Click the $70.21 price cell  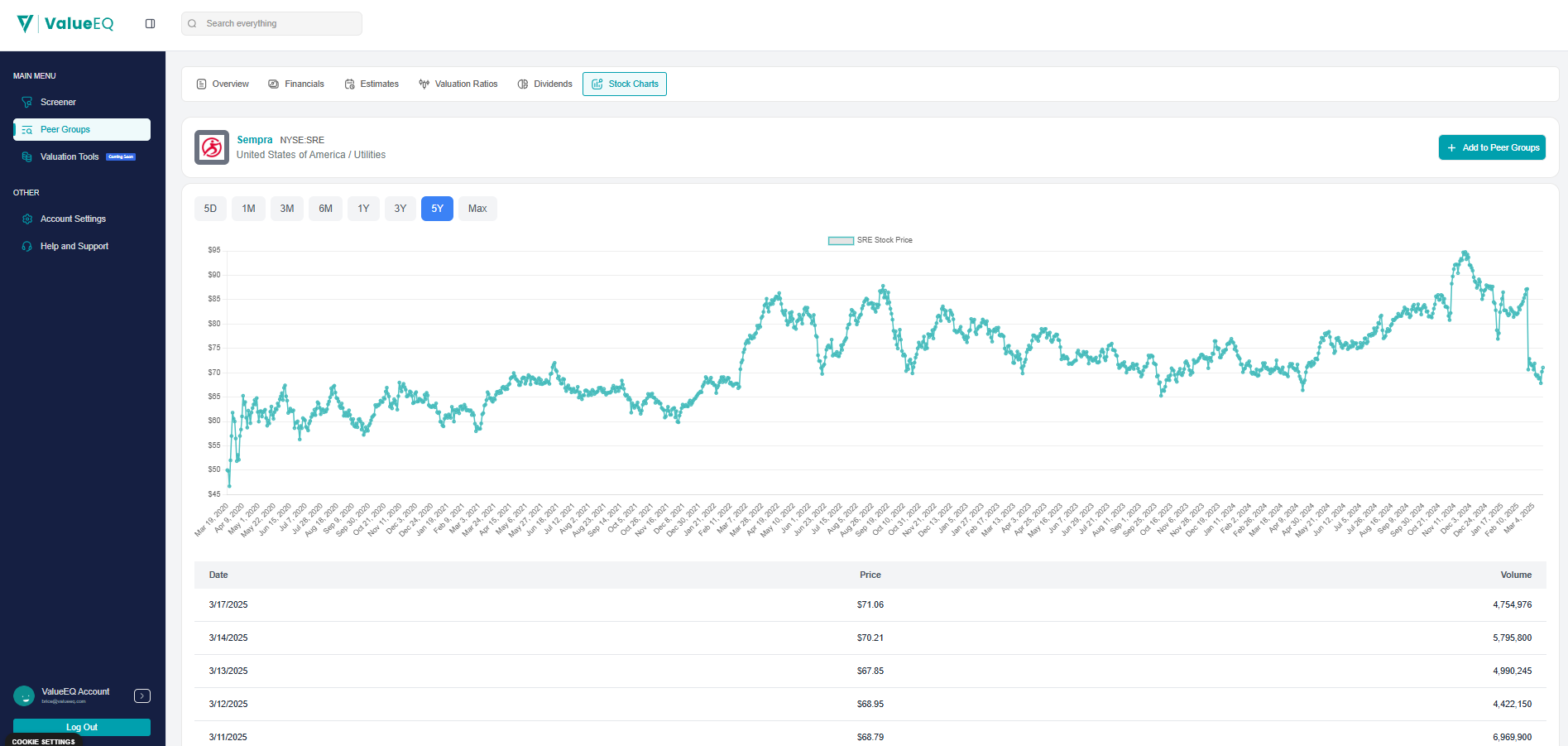click(x=870, y=638)
